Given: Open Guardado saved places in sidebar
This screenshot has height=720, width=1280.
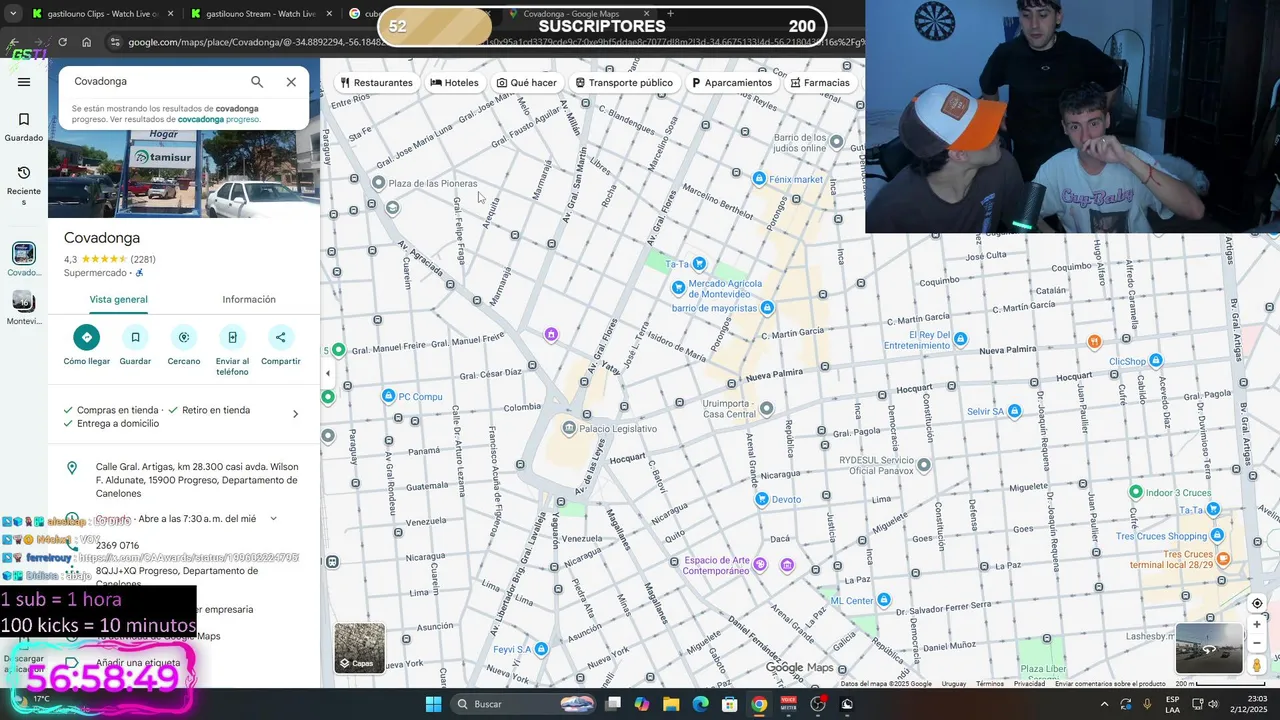Looking at the screenshot, I should [24, 127].
